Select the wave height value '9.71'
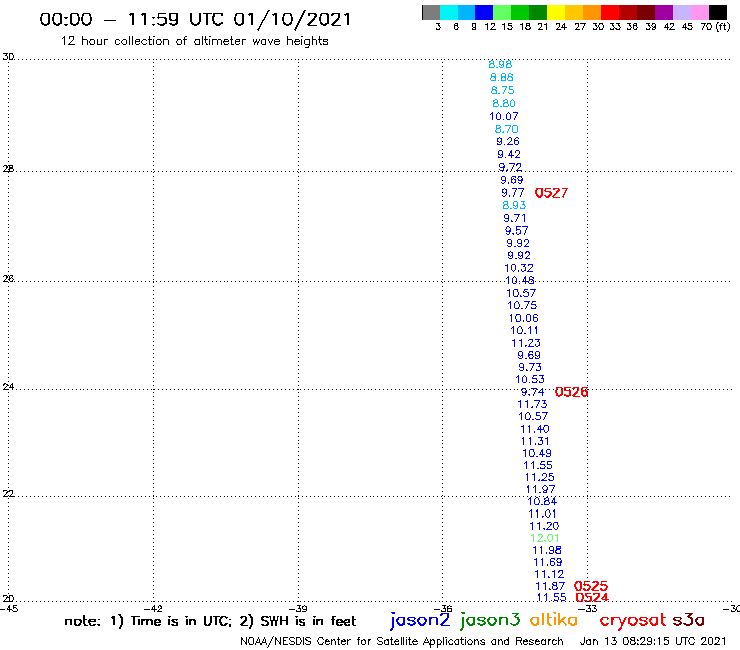The width and height of the screenshot is (740, 650). pyautogui.click(x=515, y=219)
